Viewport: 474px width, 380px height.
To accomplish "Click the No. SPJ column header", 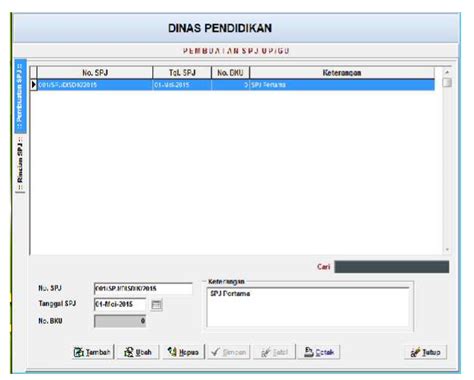I will click(x=95, y=73).
